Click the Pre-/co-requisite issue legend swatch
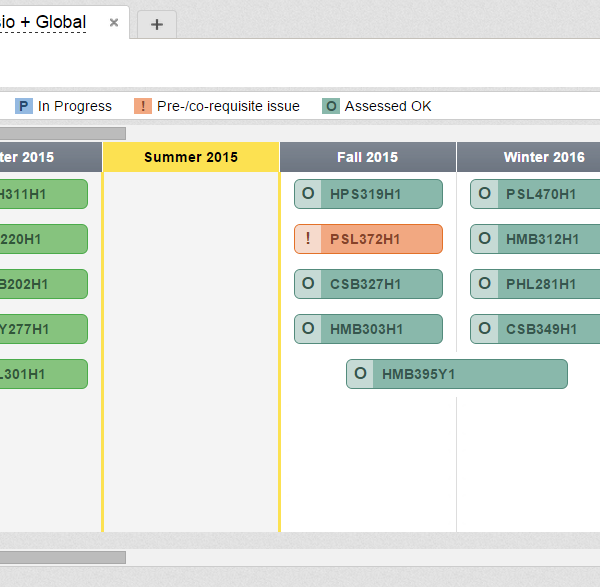 tap(143, 106)
